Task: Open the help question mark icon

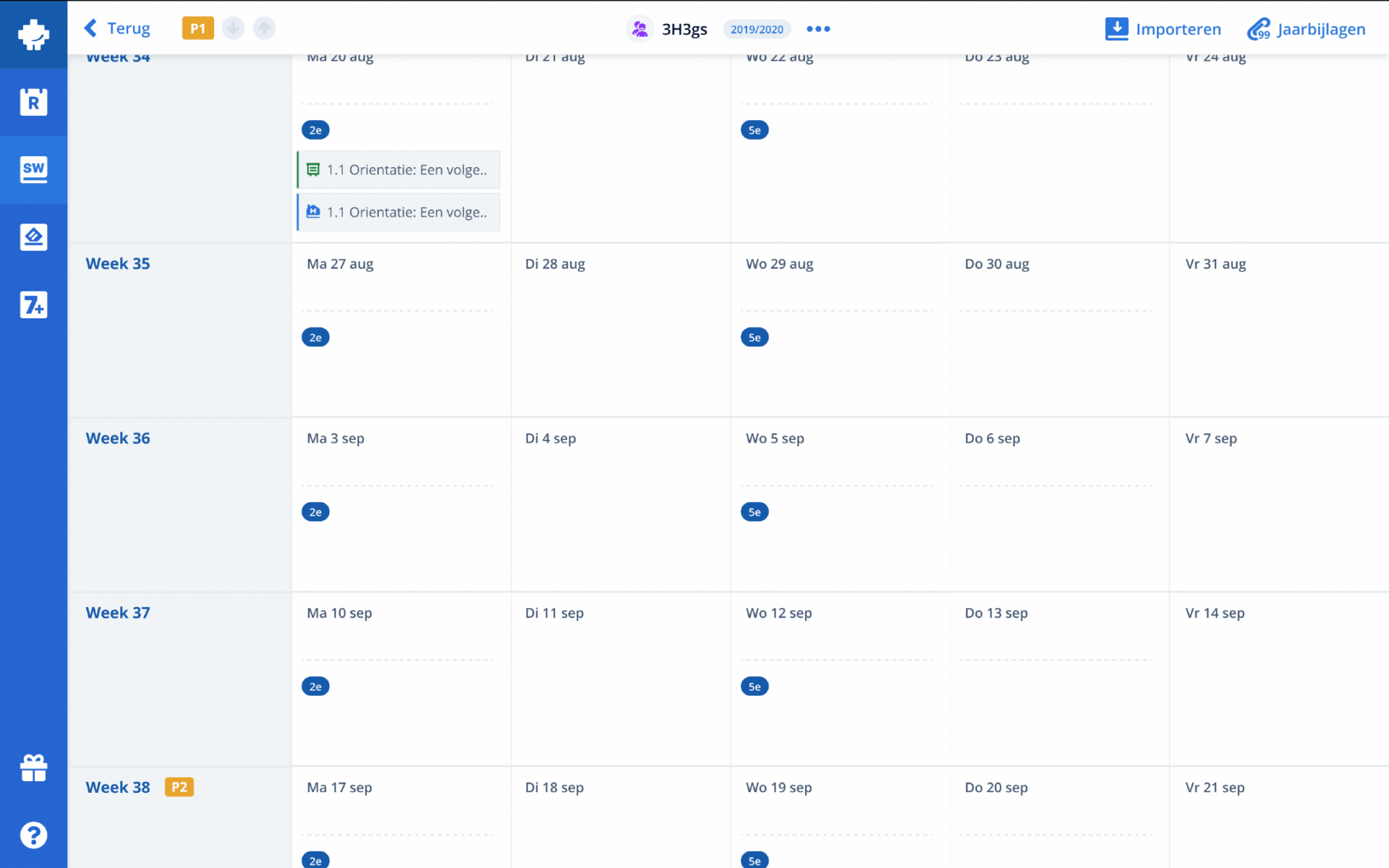Action: point(33,835)
